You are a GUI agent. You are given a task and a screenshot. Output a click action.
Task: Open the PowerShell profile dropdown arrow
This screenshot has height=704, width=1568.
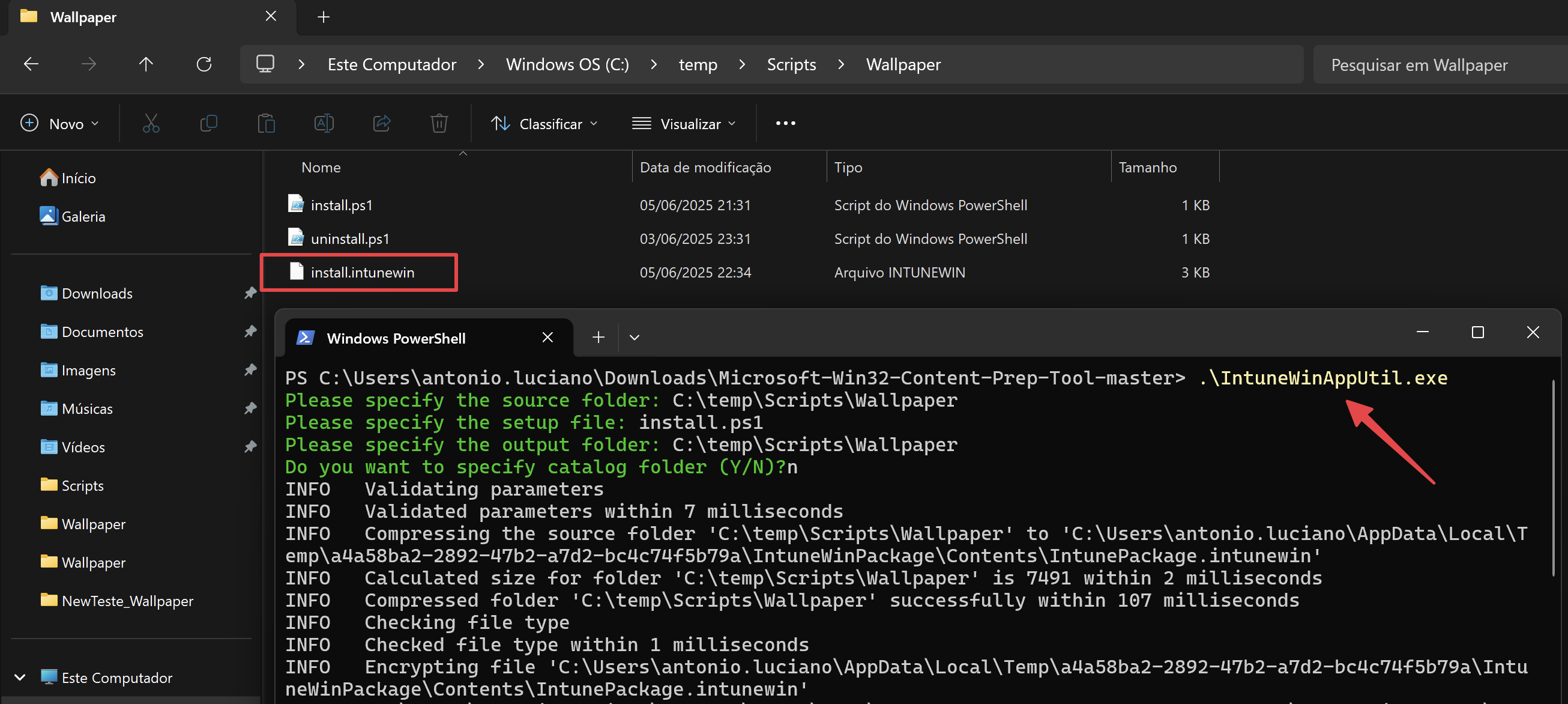[635, 338]
